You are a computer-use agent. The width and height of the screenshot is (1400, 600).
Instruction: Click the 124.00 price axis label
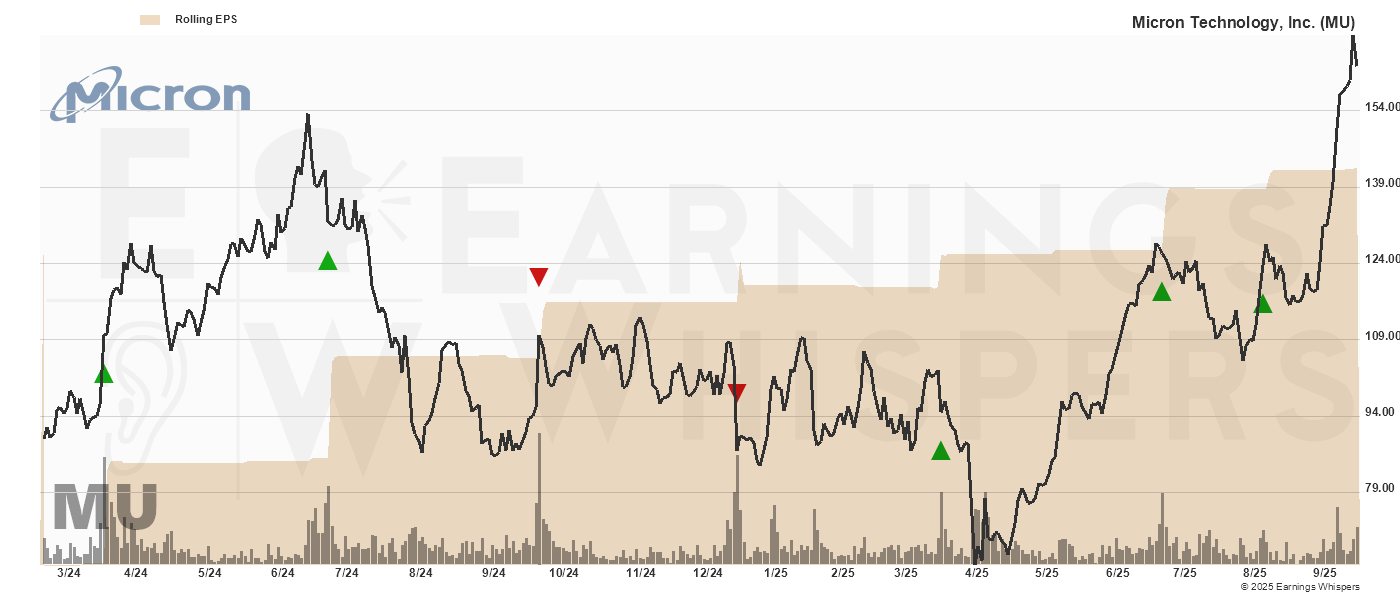click(1380, 259)
